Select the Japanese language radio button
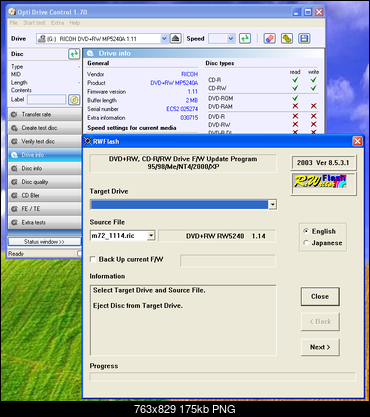The width and height of the screenshot is (370, 417). pyautogui.click(x=306, y=243)
